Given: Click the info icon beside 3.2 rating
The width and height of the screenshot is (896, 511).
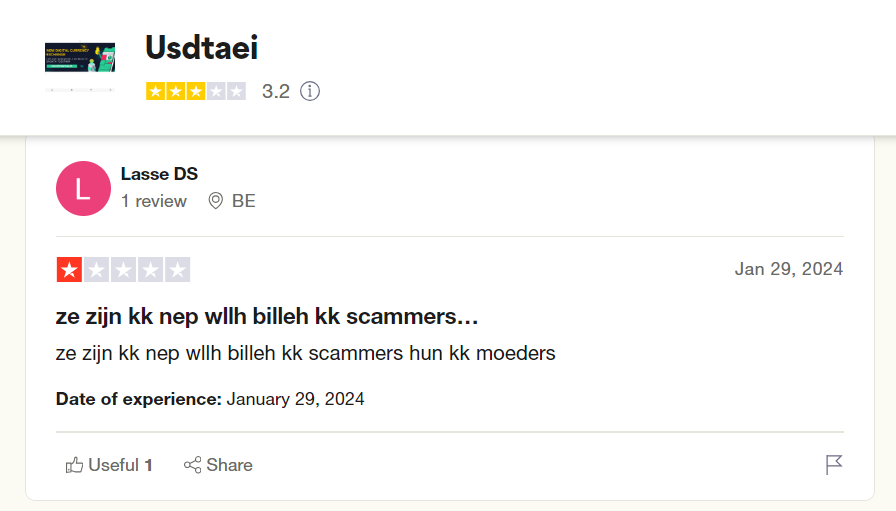Looking at the screenshot, I should tap(310, 91).
